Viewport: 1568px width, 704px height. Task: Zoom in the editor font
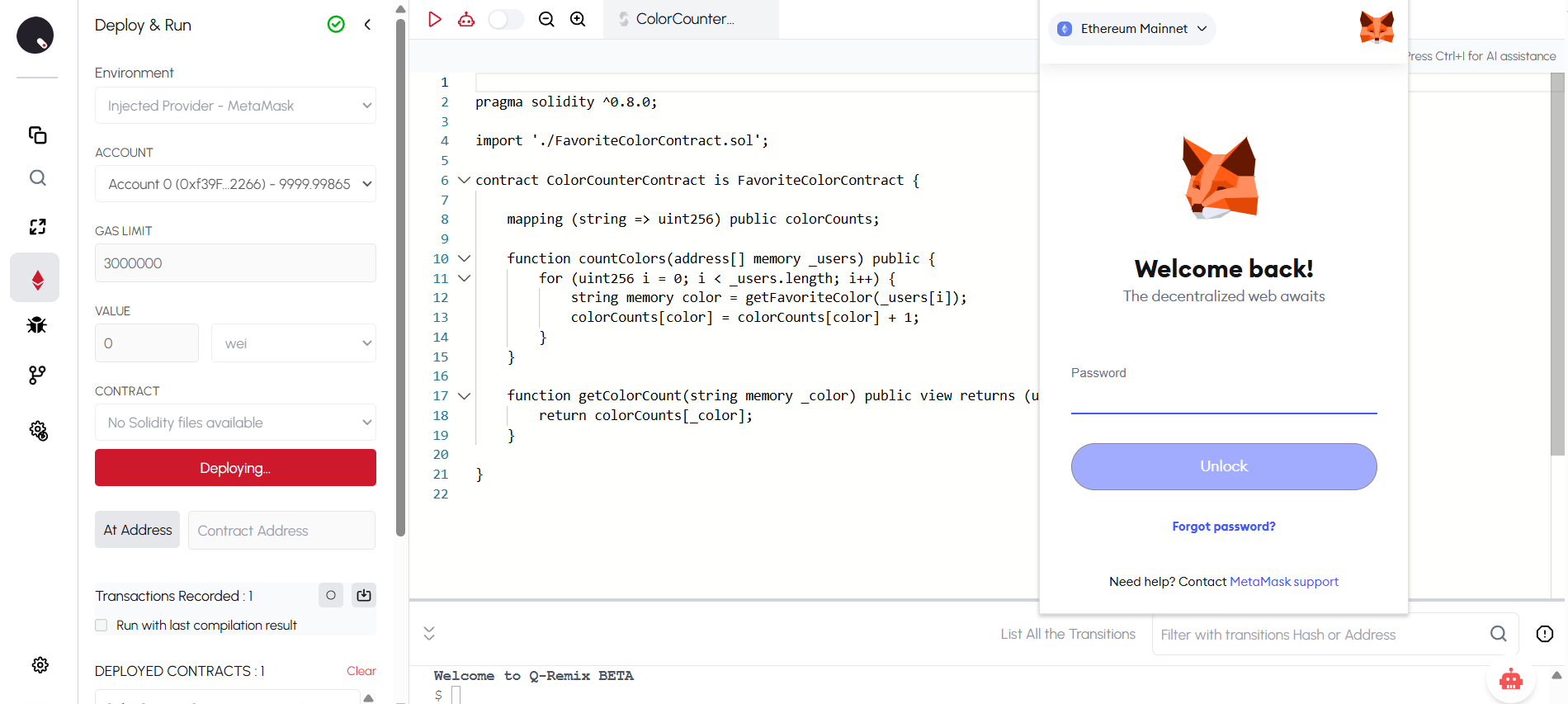tap(578, 19)
